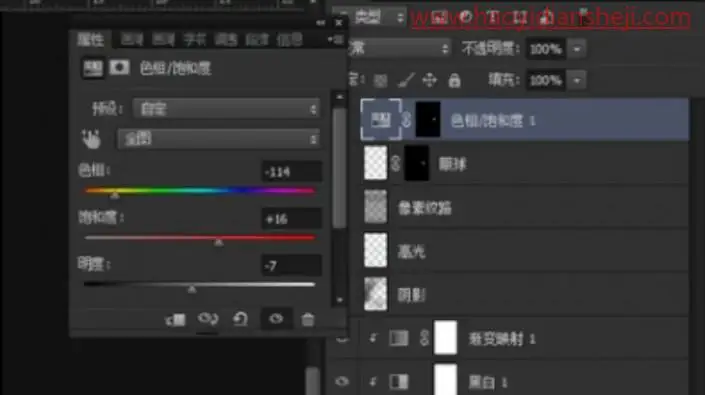Viewport: 705px width, 395px height.
Task: Click the opacity 100% input field
Action: tap(546, 49)
